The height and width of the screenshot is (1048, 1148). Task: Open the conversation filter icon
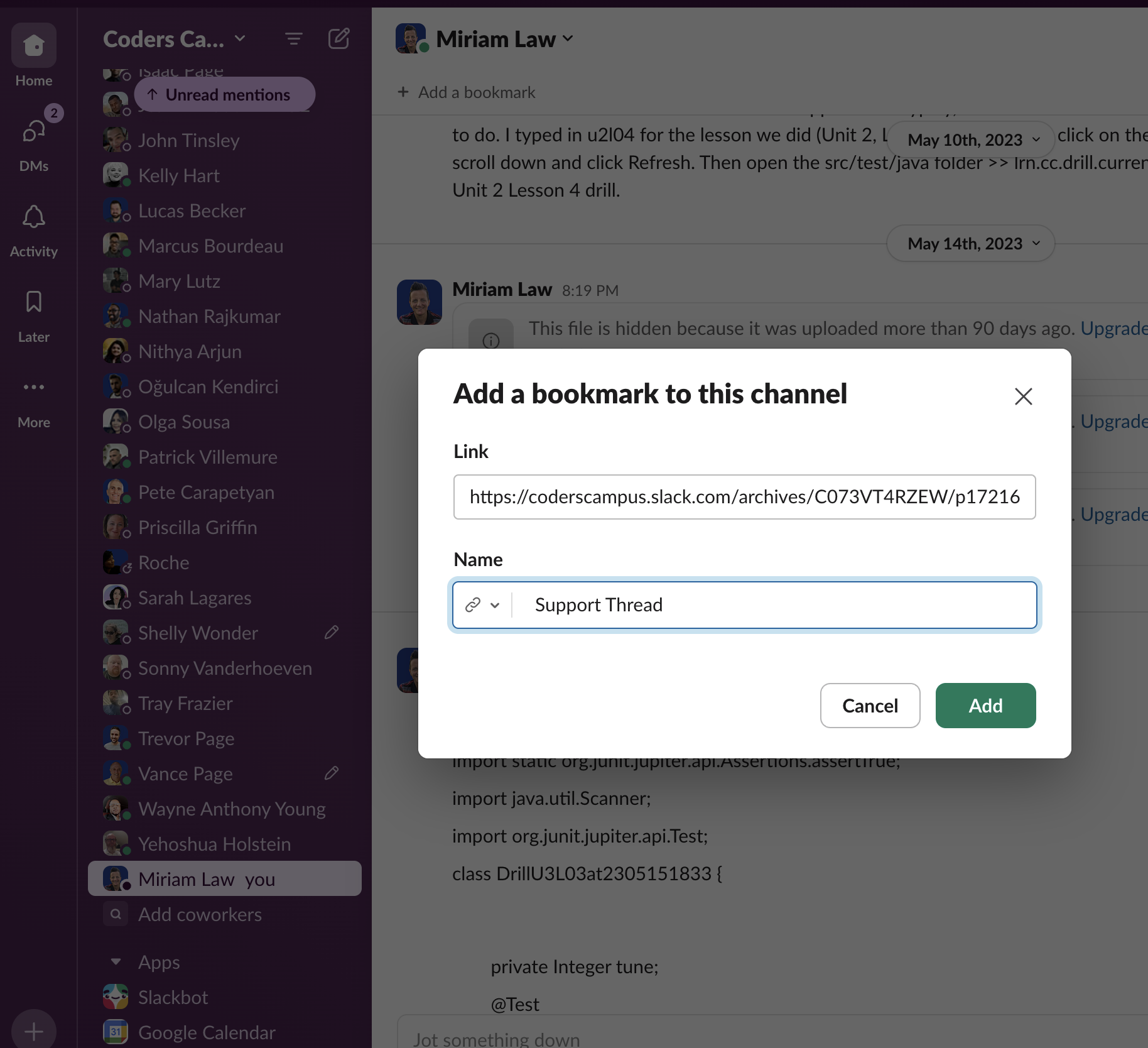[x=294, y=38]
